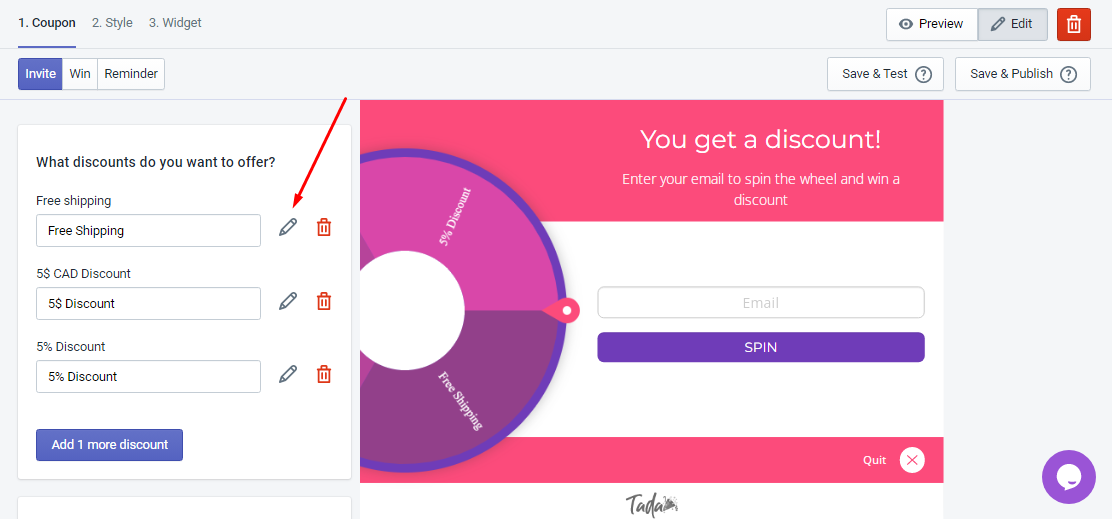Switch to Preview mode
This screenshot has height=519, width=1112.
(932, 24)
